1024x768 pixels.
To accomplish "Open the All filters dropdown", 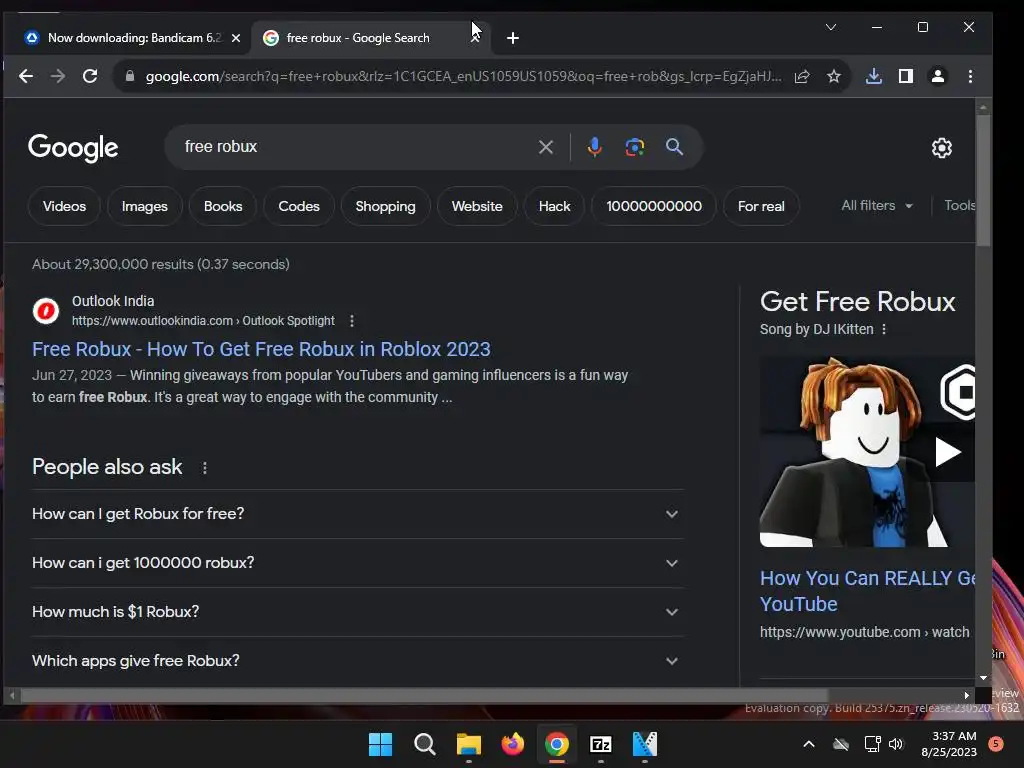I will tap(876, 206).
